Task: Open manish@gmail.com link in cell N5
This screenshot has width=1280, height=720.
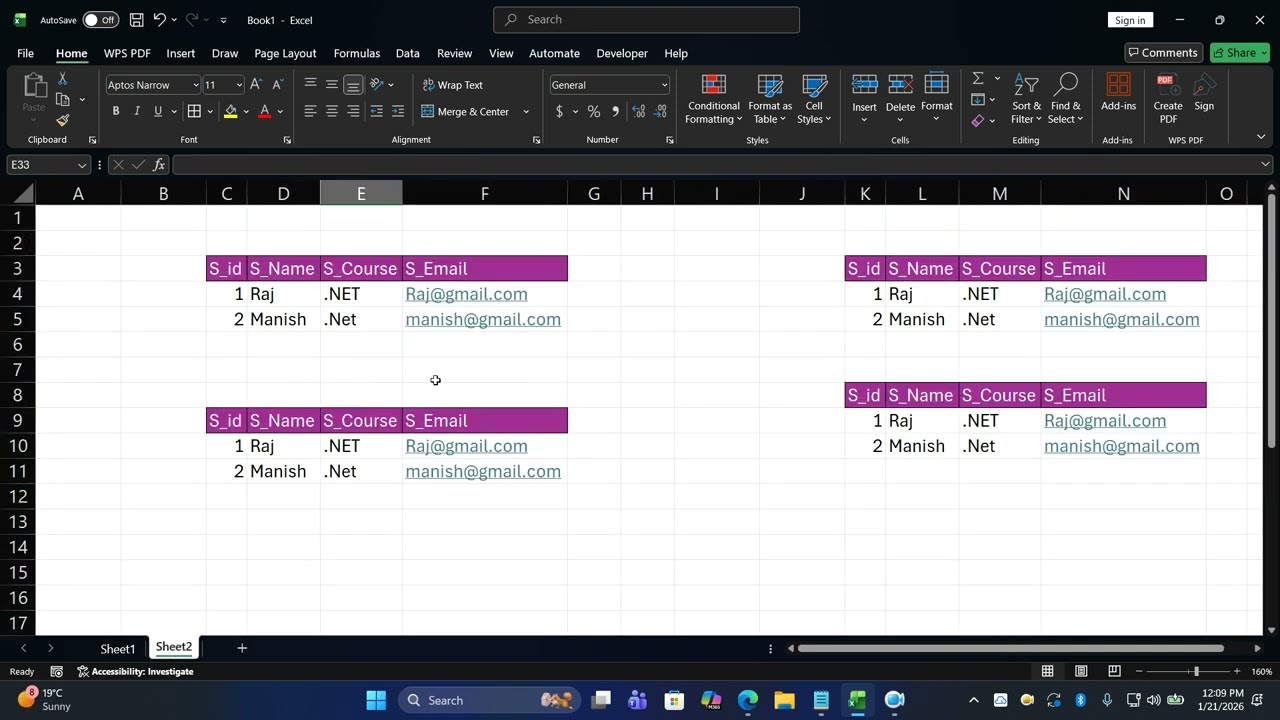Action: tap(1121, 319)
